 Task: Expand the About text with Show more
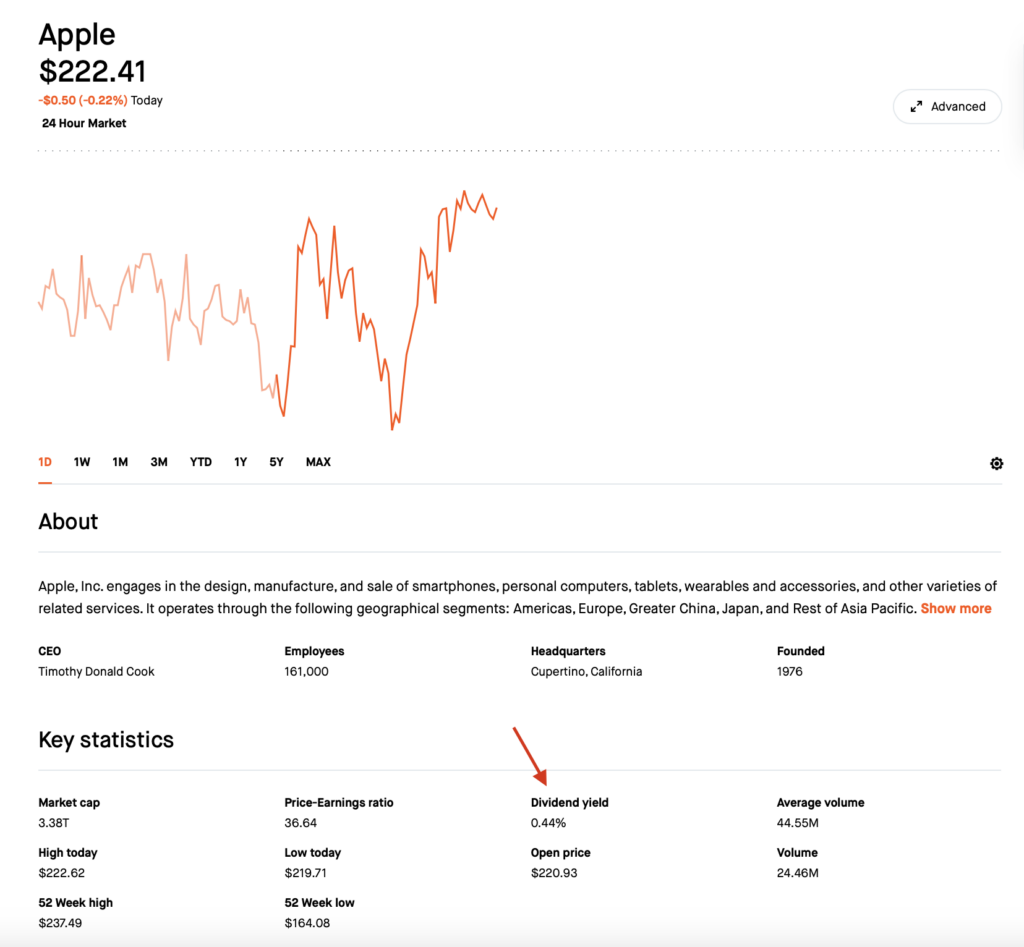(x=955, y=608)
